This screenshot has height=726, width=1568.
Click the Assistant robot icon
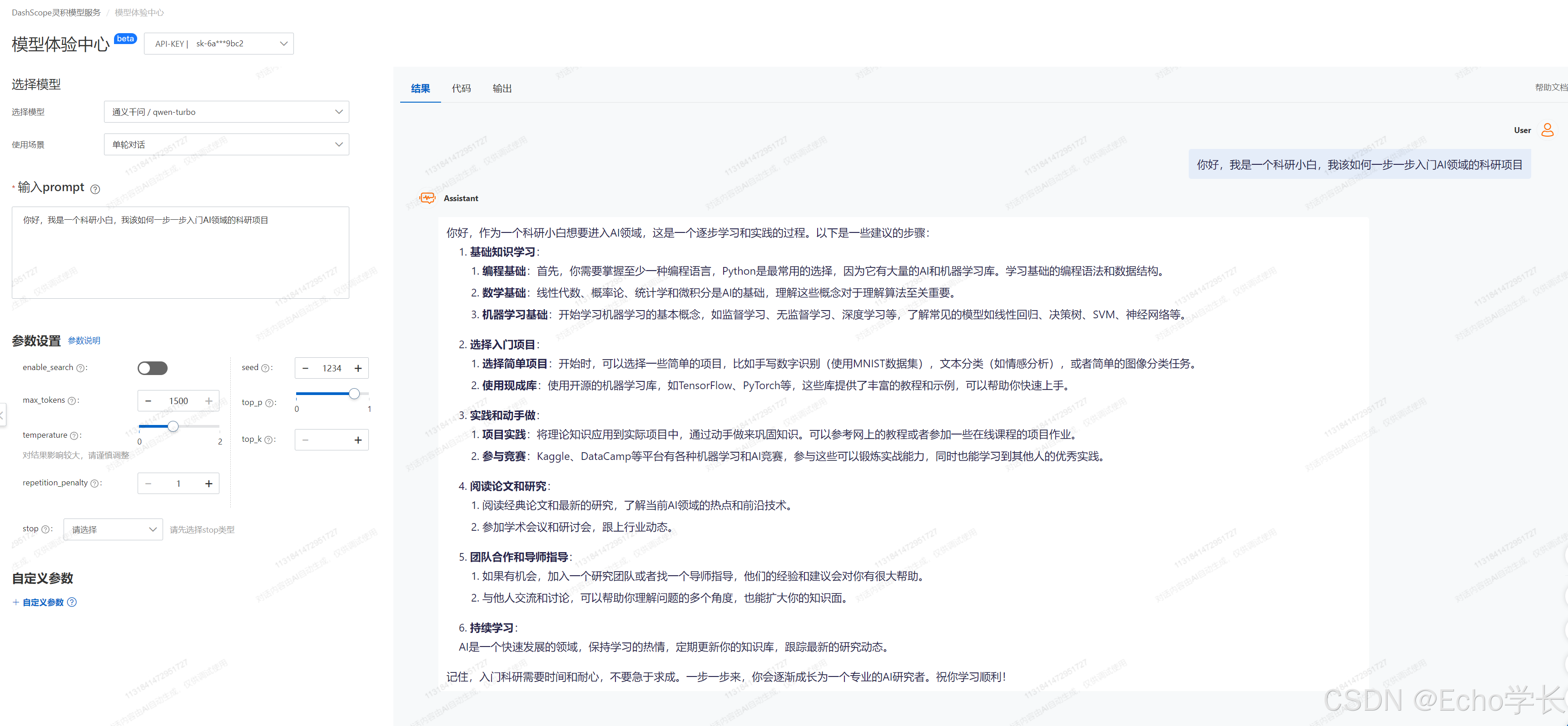pos(428,198)
